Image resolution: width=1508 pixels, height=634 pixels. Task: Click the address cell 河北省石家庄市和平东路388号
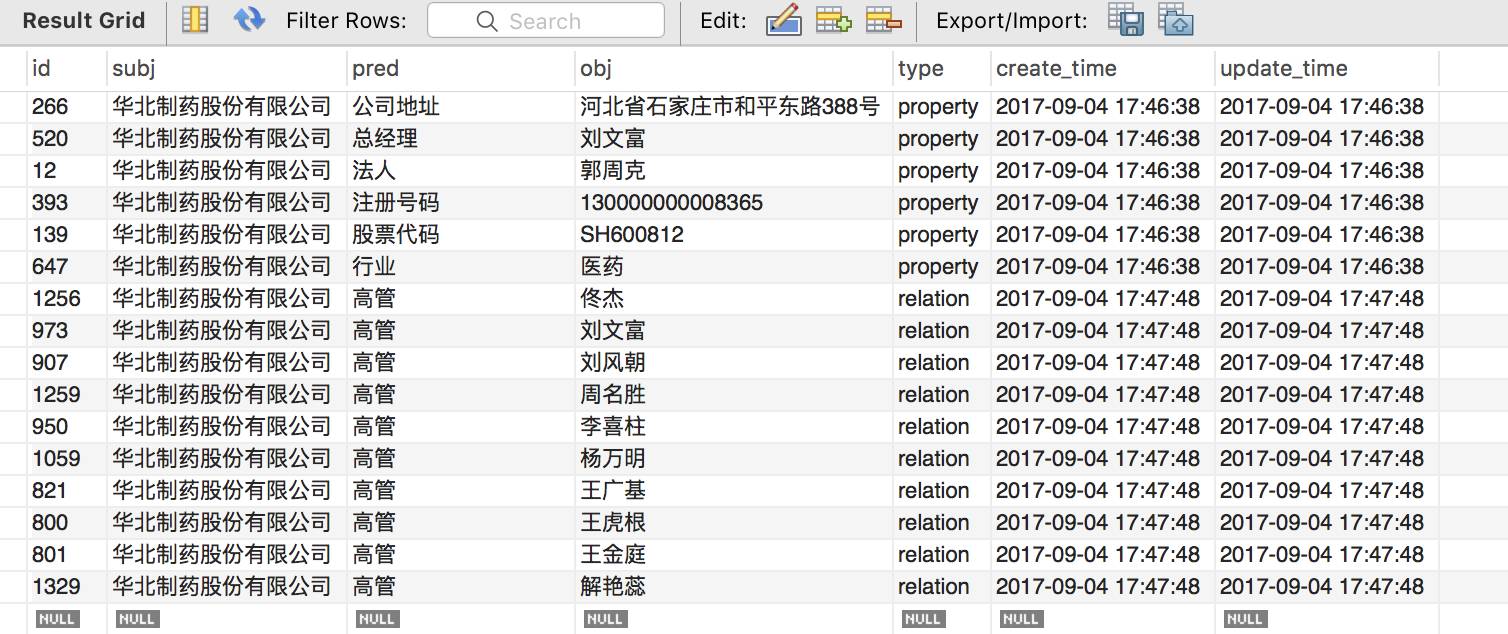(734, 107)
